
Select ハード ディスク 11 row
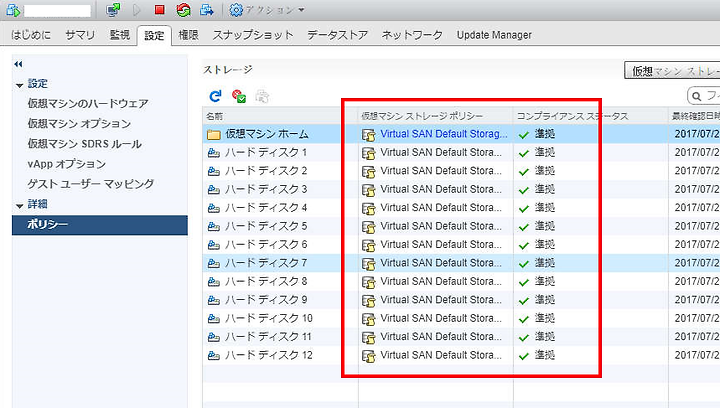coord(461,336)
